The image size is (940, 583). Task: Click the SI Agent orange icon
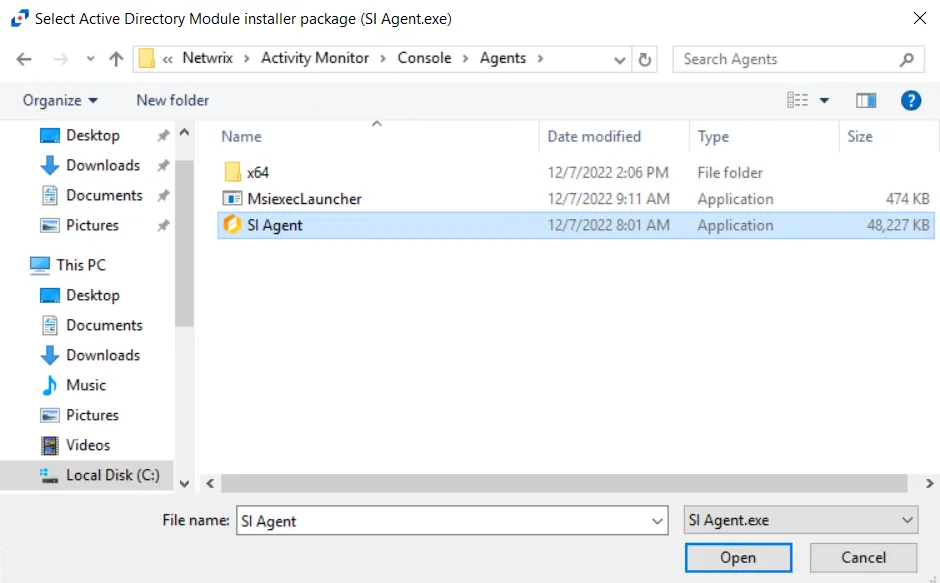tap(232, 225)
